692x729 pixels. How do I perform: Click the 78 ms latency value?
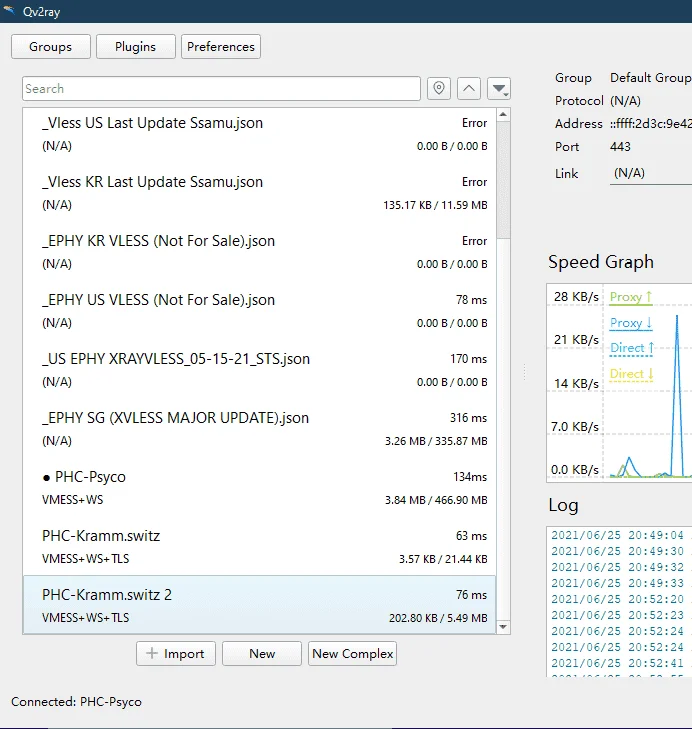tap(471, 300)
